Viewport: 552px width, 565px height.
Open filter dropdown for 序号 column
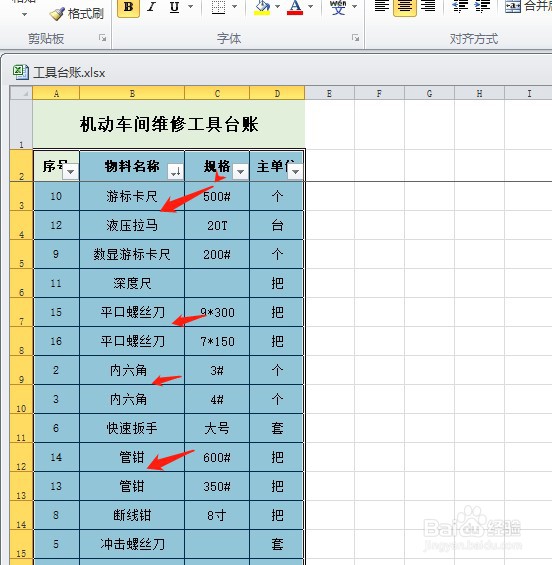[71, 172]
